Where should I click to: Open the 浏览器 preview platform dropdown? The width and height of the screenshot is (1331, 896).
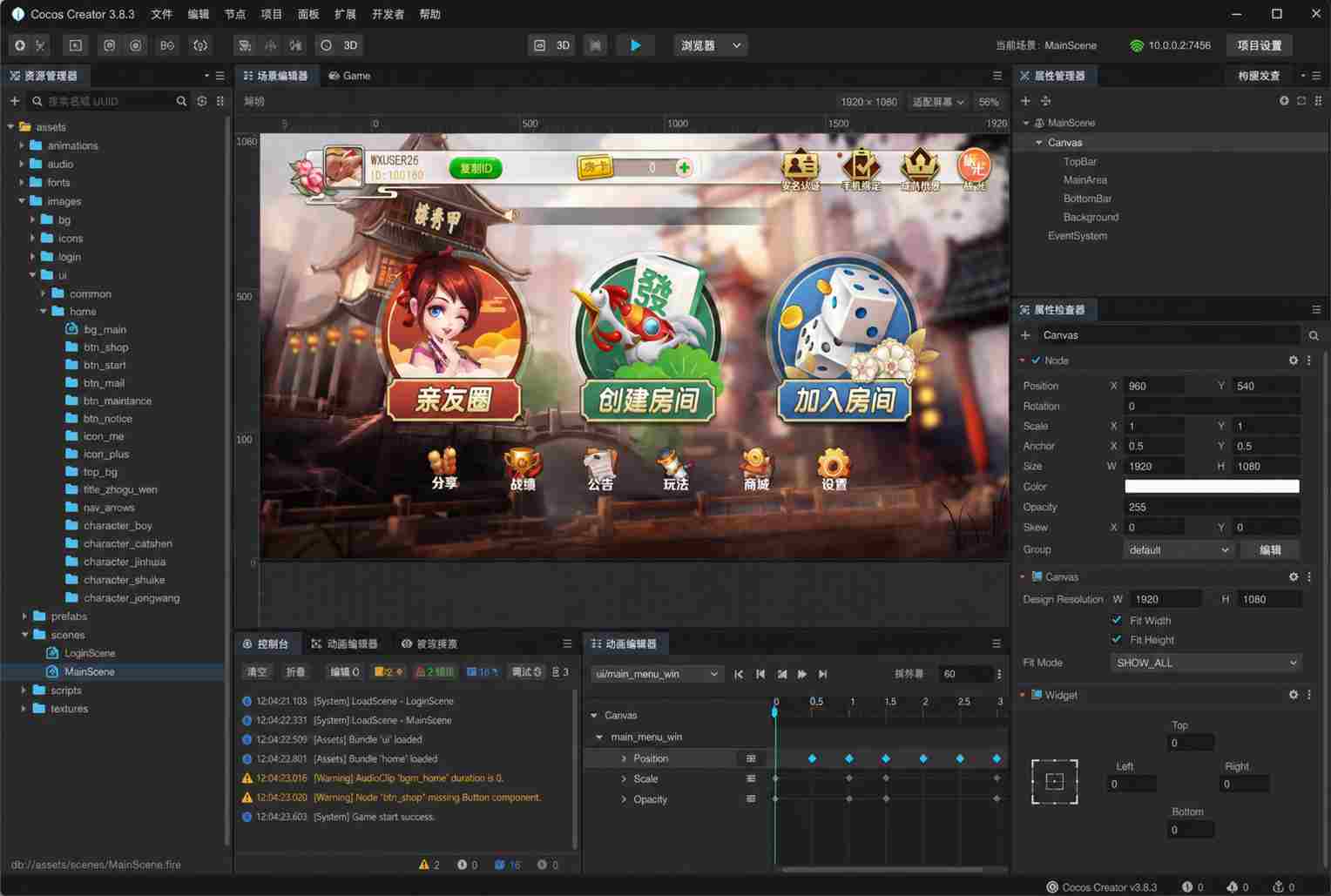pos(711,45)
